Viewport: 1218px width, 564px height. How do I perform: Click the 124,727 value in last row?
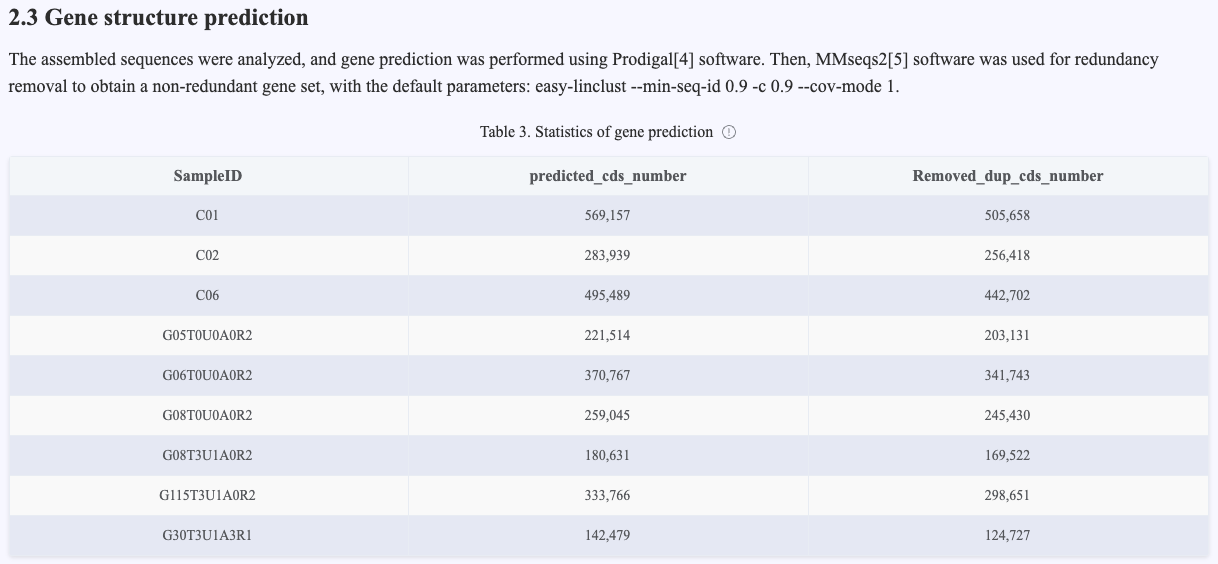click(1008, 535)
